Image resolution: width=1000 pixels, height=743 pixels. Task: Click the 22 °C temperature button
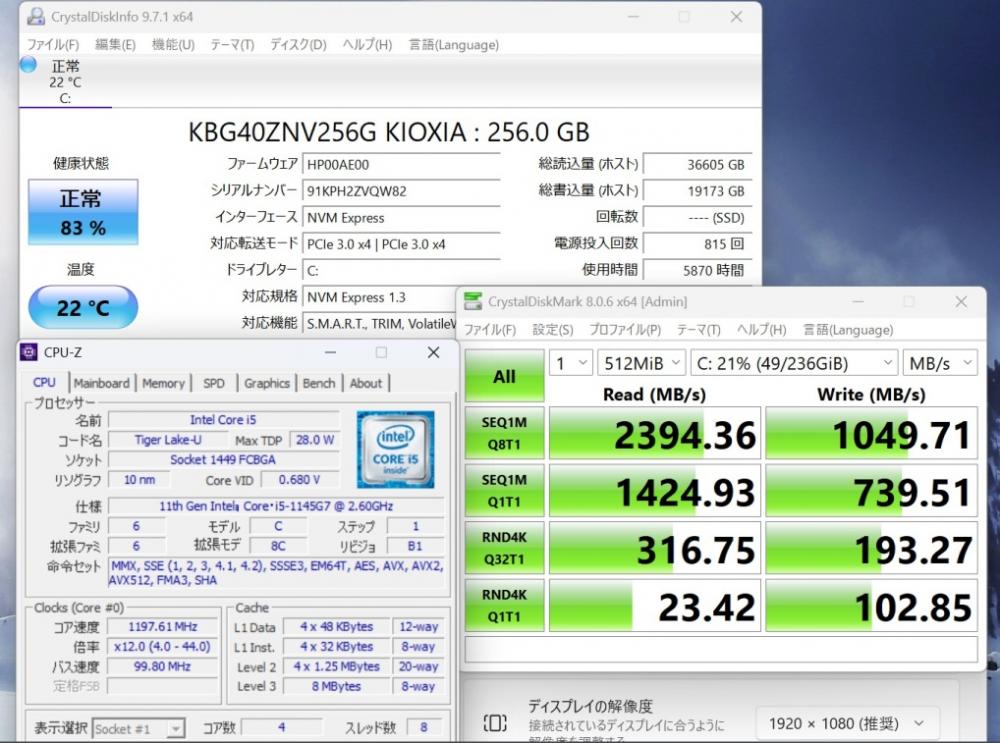[x=83, y=307]
